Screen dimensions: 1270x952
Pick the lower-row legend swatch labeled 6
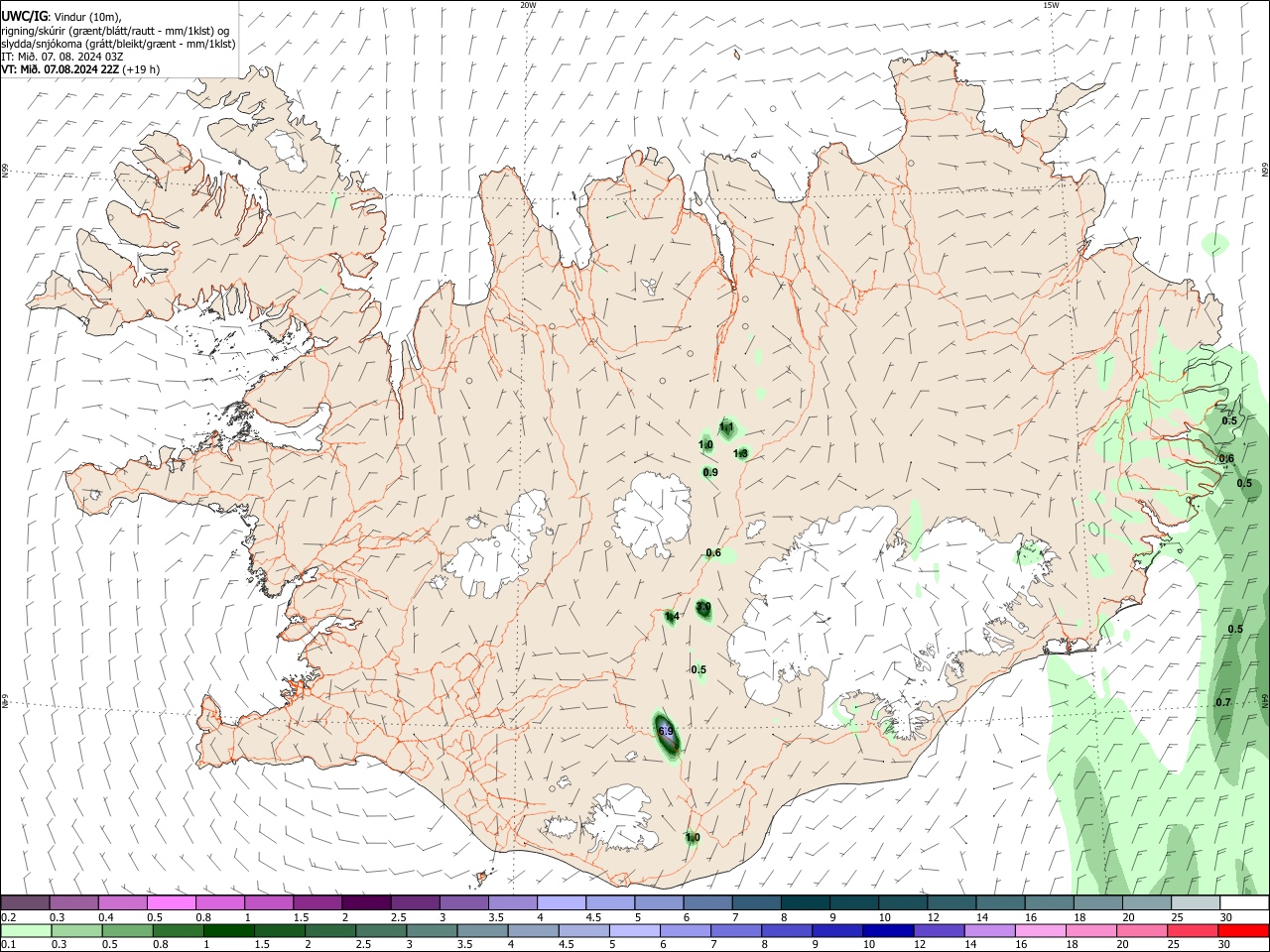(685, 931)
